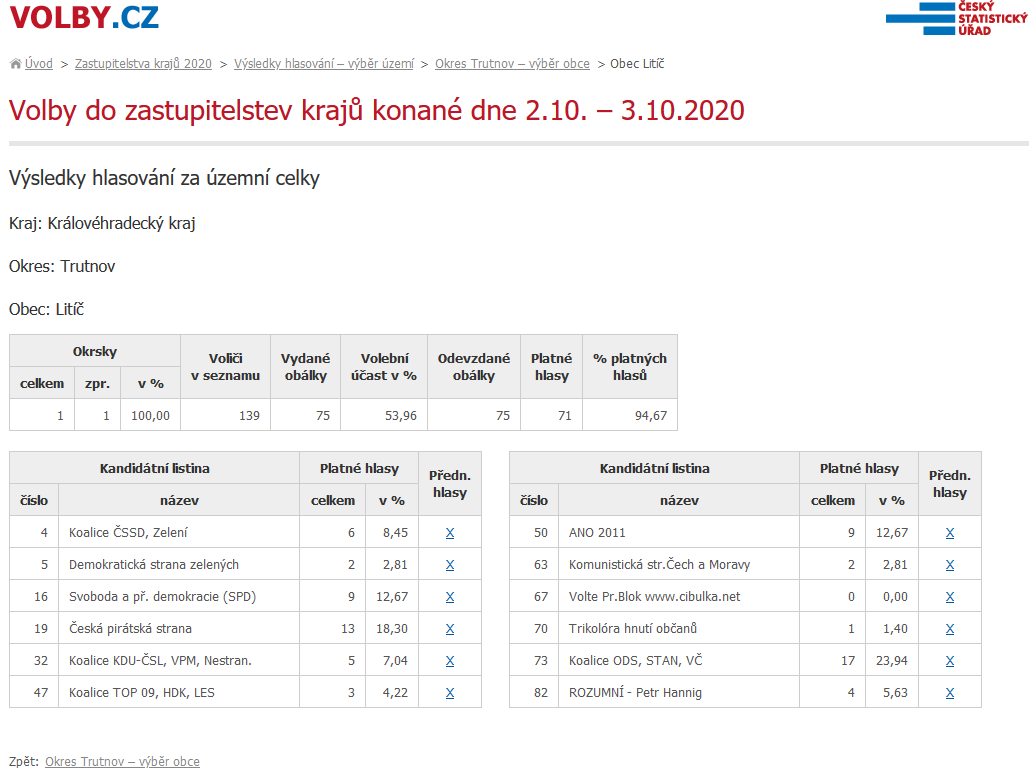Open preferential votes X for Demokratická strana zelených
This screenshot has width=1031, height=782.
[x=450, y=565]
